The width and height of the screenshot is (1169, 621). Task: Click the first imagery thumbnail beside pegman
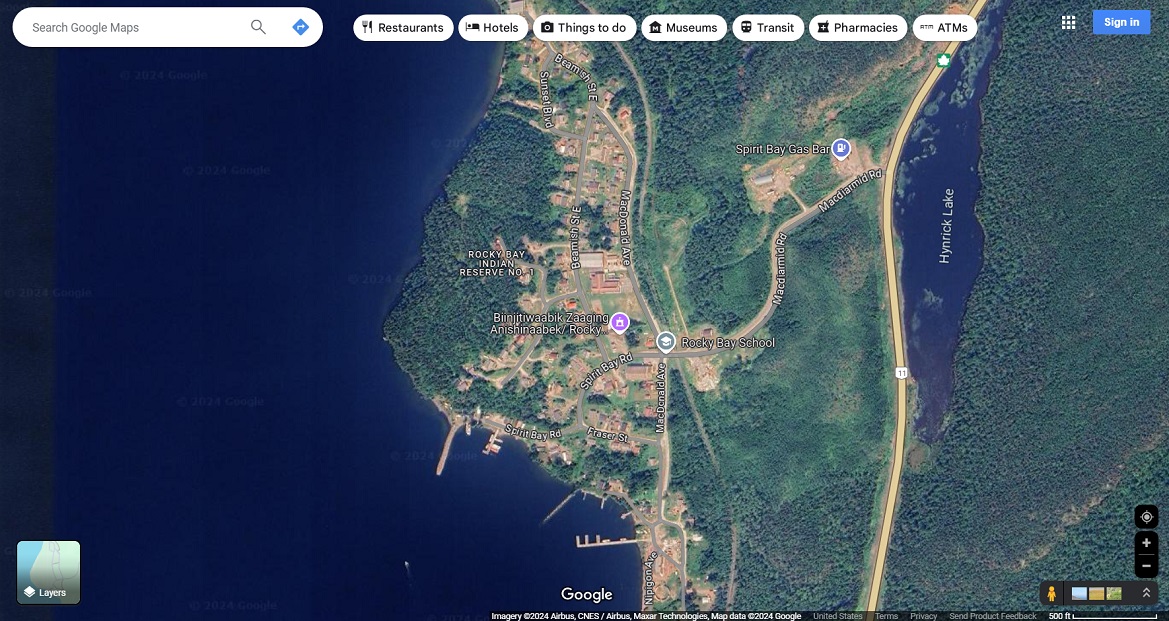[1079, 593]
